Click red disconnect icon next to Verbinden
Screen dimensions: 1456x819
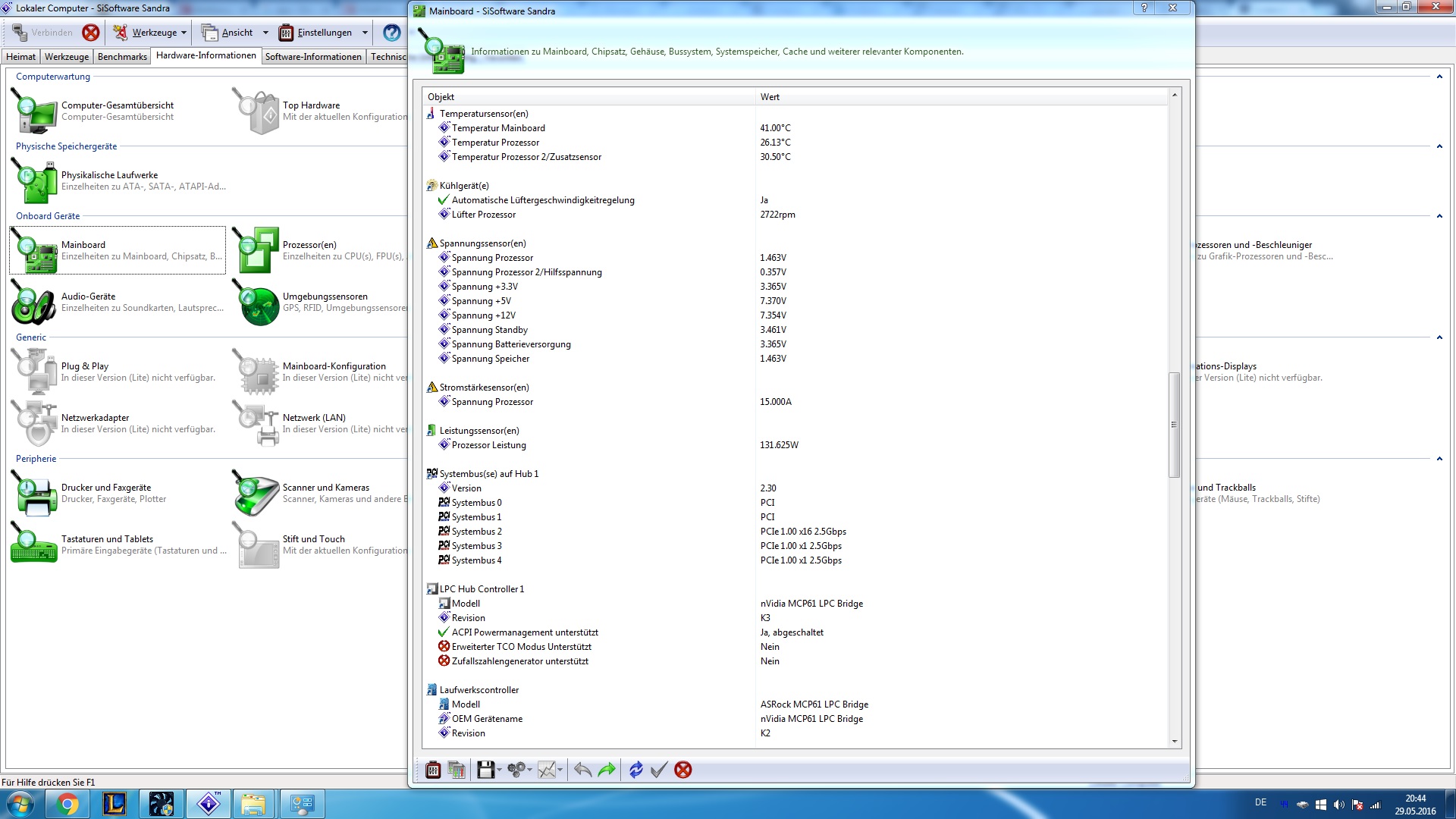pos(91,33)
